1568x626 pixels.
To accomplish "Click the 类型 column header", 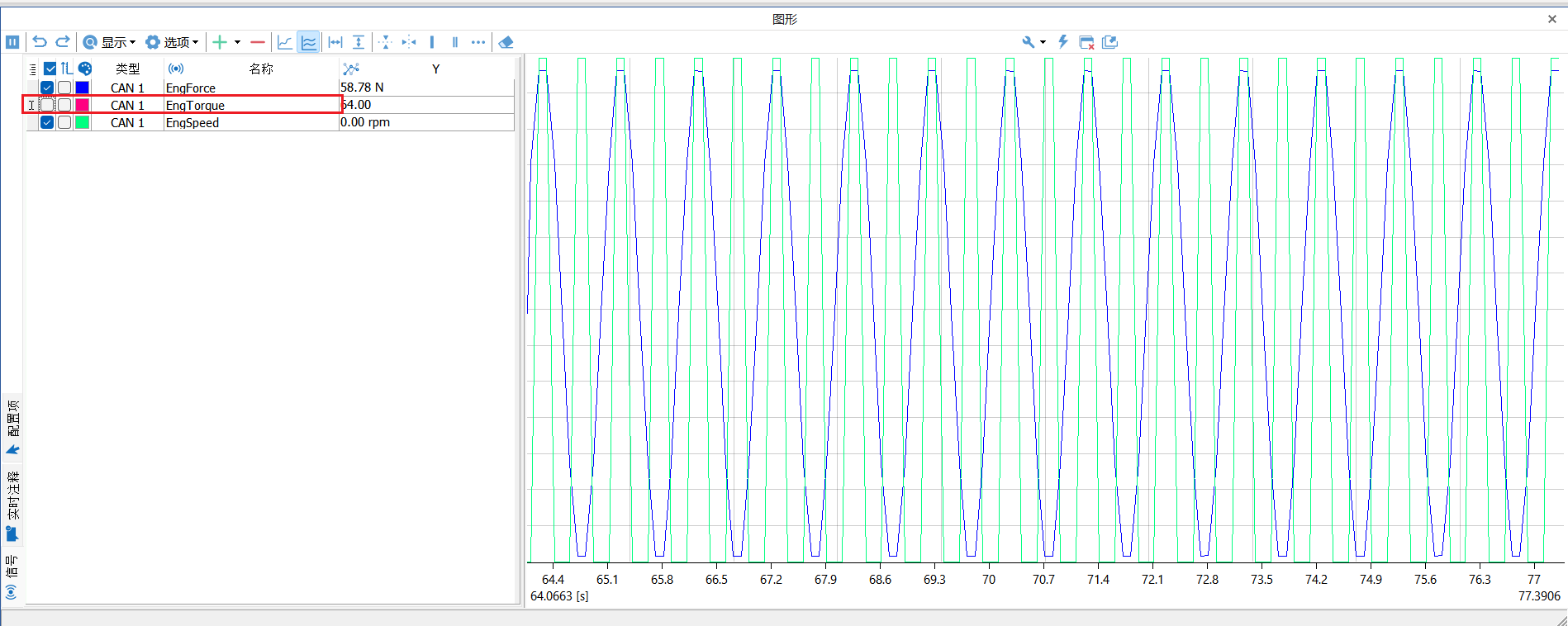I will coord(128,69).
